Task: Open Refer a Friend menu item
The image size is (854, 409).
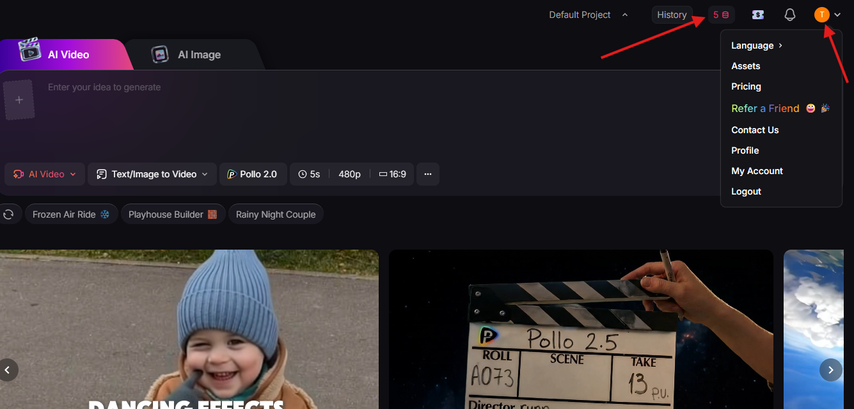Action: [780, 108]
